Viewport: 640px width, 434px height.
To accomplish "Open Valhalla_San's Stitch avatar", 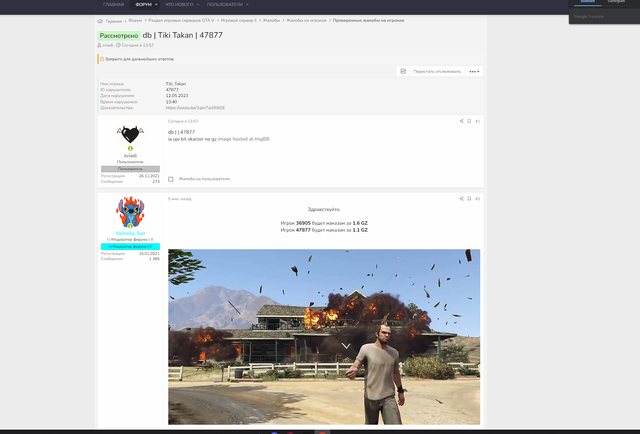I will pos(130,212).
